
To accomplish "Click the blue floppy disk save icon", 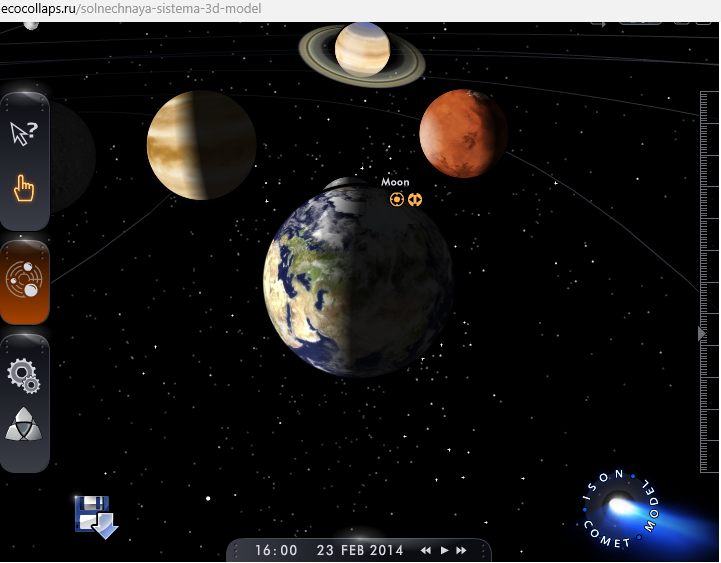I will click(95, 516).
